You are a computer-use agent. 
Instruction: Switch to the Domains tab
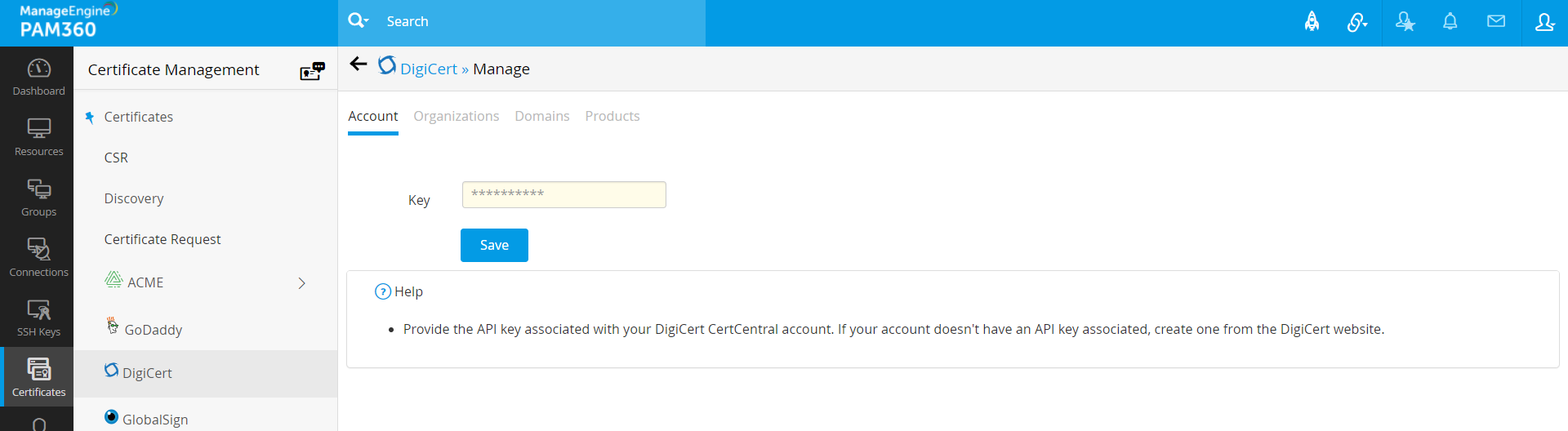point(541,116)
